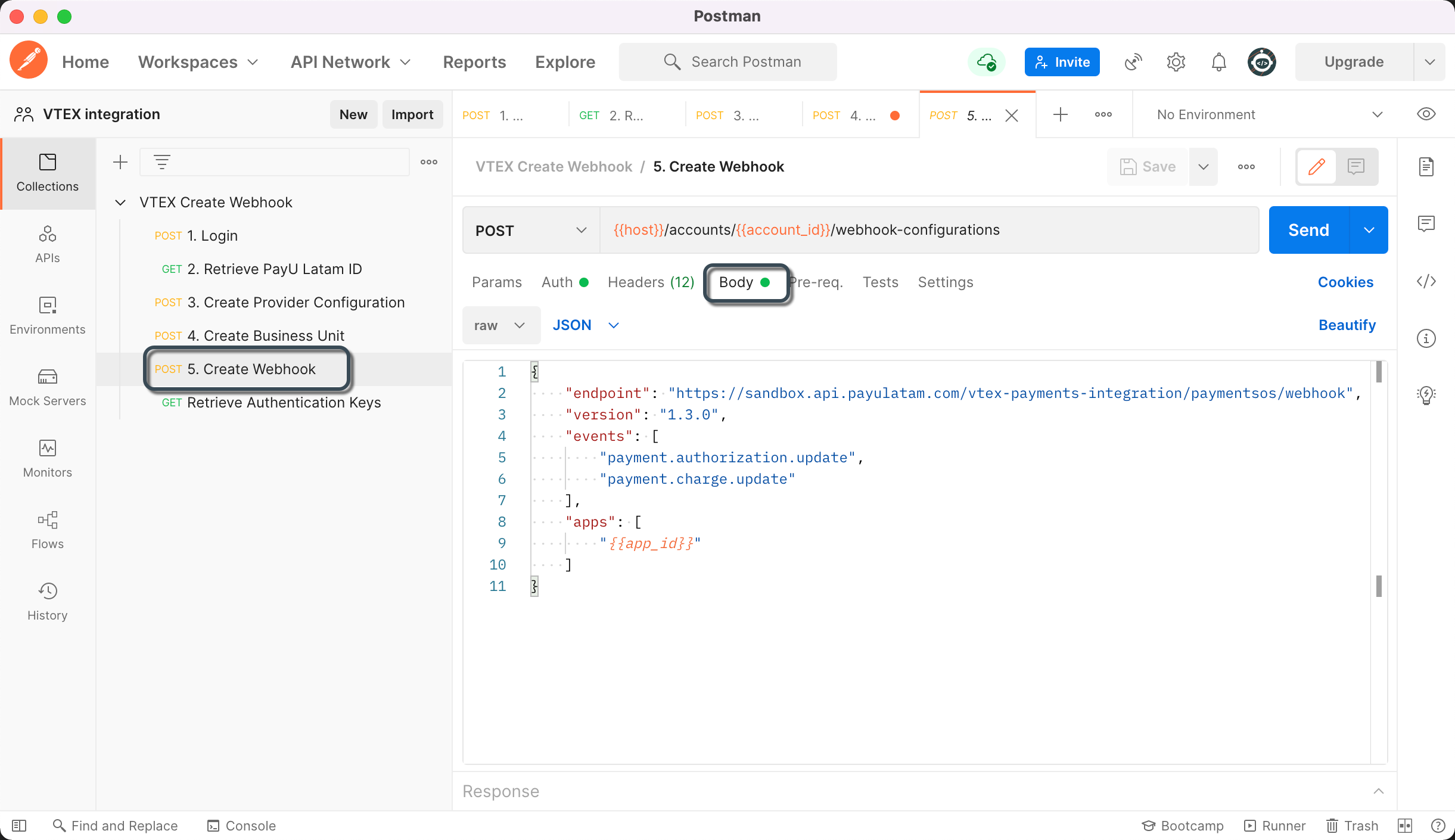Open the code snippet pane
This screenshot has width=1455, height=840.
pos(1426,281)
